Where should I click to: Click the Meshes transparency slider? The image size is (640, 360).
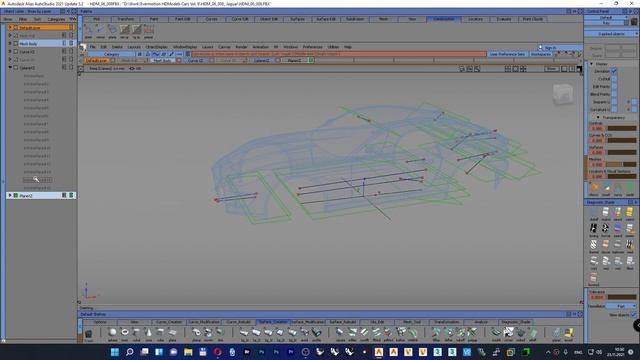tap(622, 164)
